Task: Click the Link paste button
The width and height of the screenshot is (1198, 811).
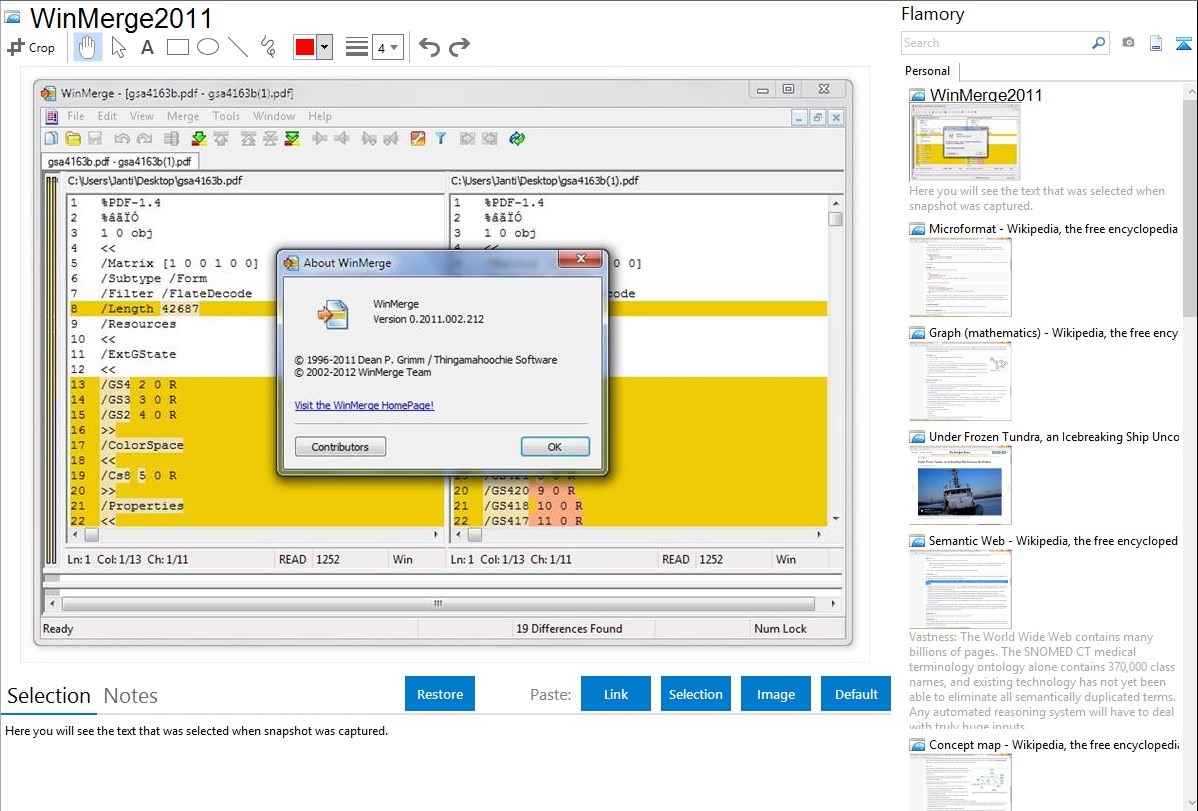Action: (616, 694)
